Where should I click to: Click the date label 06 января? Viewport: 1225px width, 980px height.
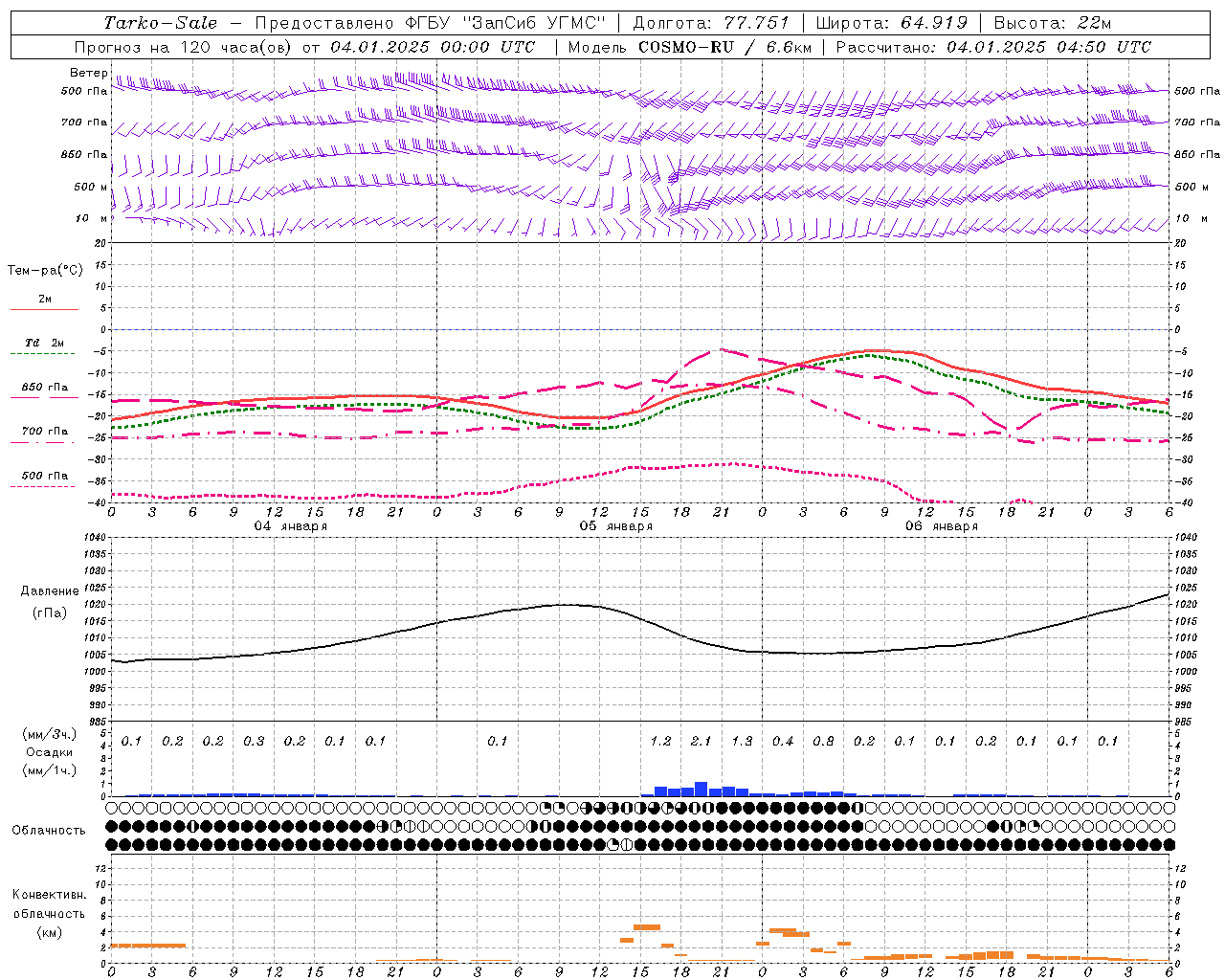click(x=941, y=526)
